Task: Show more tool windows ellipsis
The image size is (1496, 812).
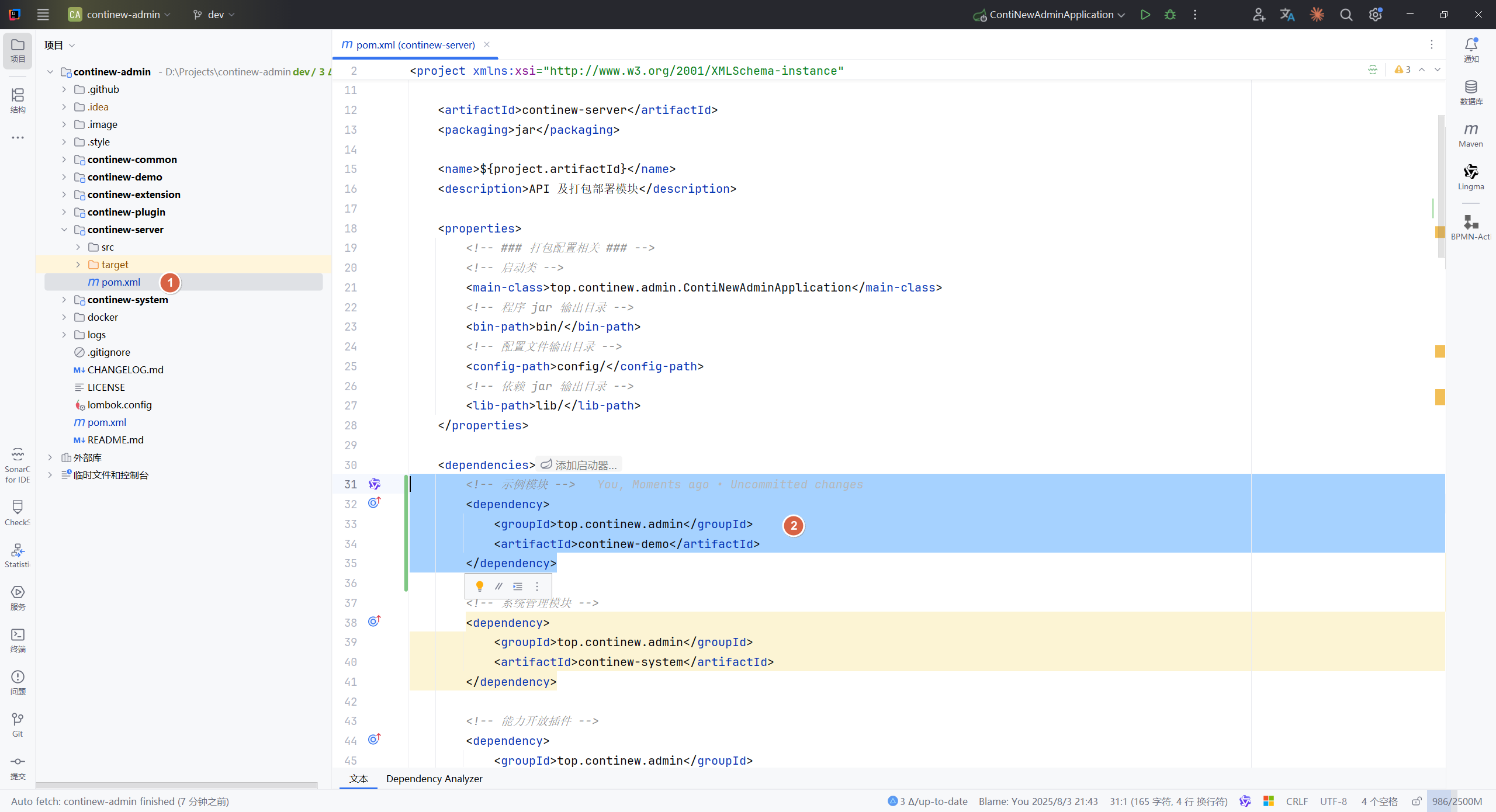Action: point(18,138)
